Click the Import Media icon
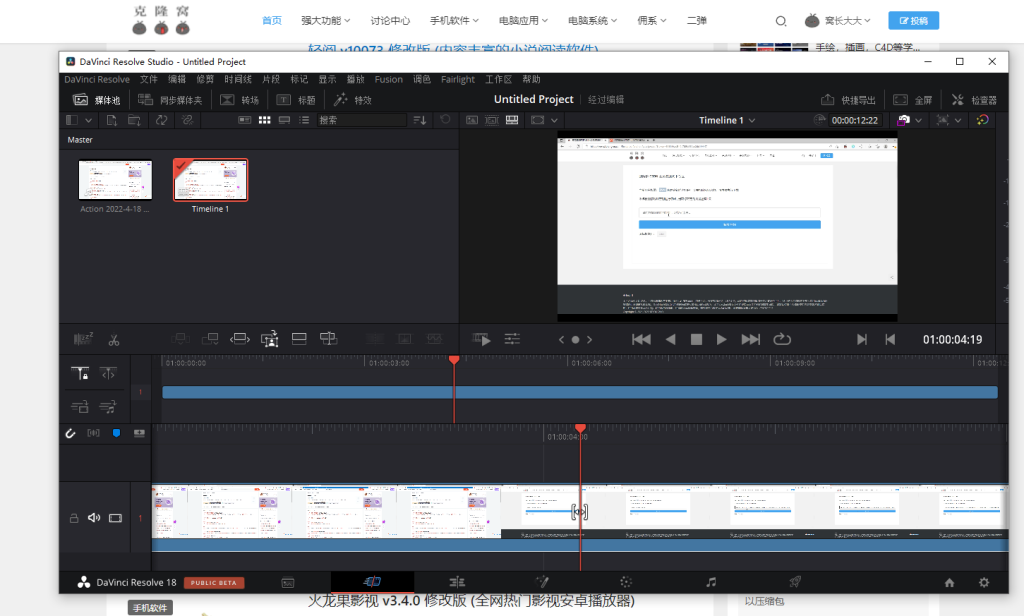The image size is (1024, 616). (112, 120)
